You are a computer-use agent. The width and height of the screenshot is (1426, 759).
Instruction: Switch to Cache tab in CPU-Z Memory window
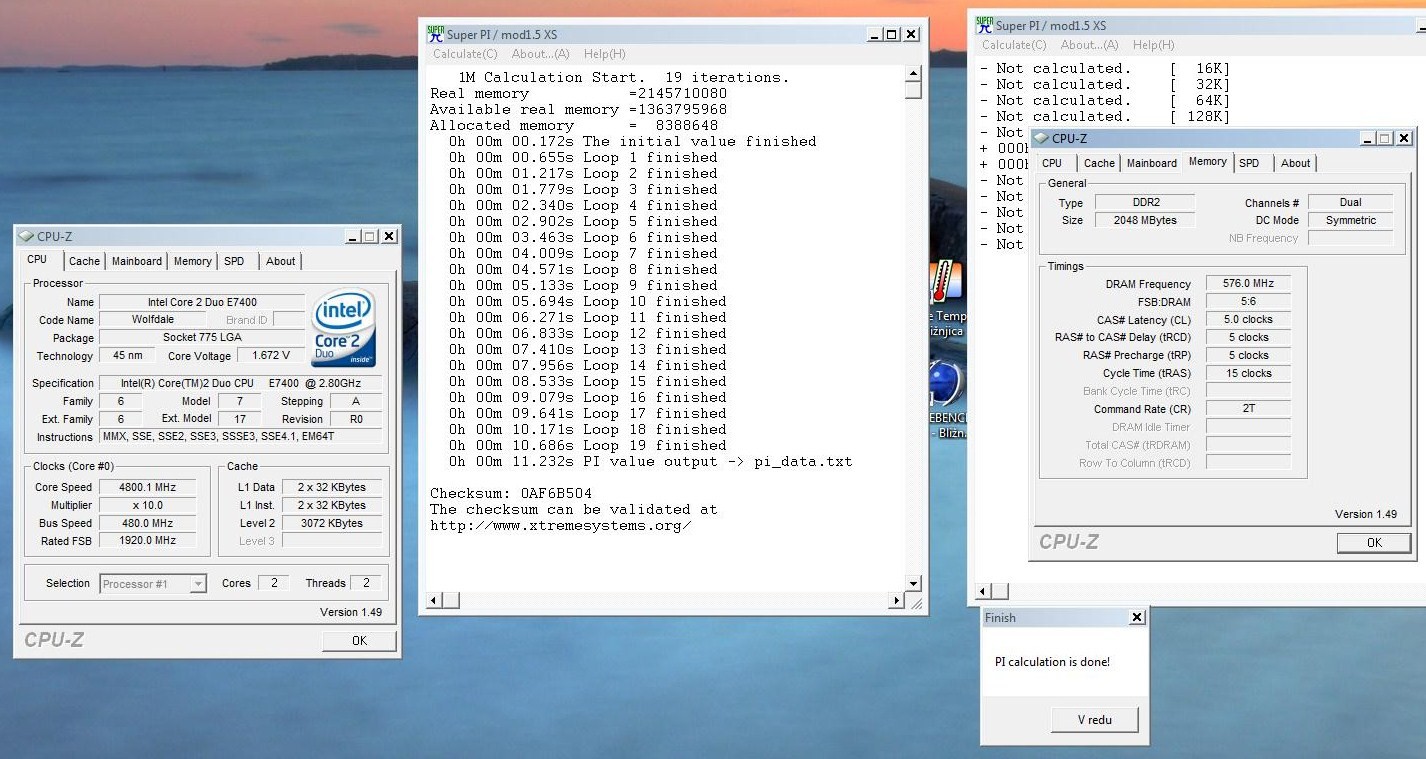click(x=1099, y=163)
